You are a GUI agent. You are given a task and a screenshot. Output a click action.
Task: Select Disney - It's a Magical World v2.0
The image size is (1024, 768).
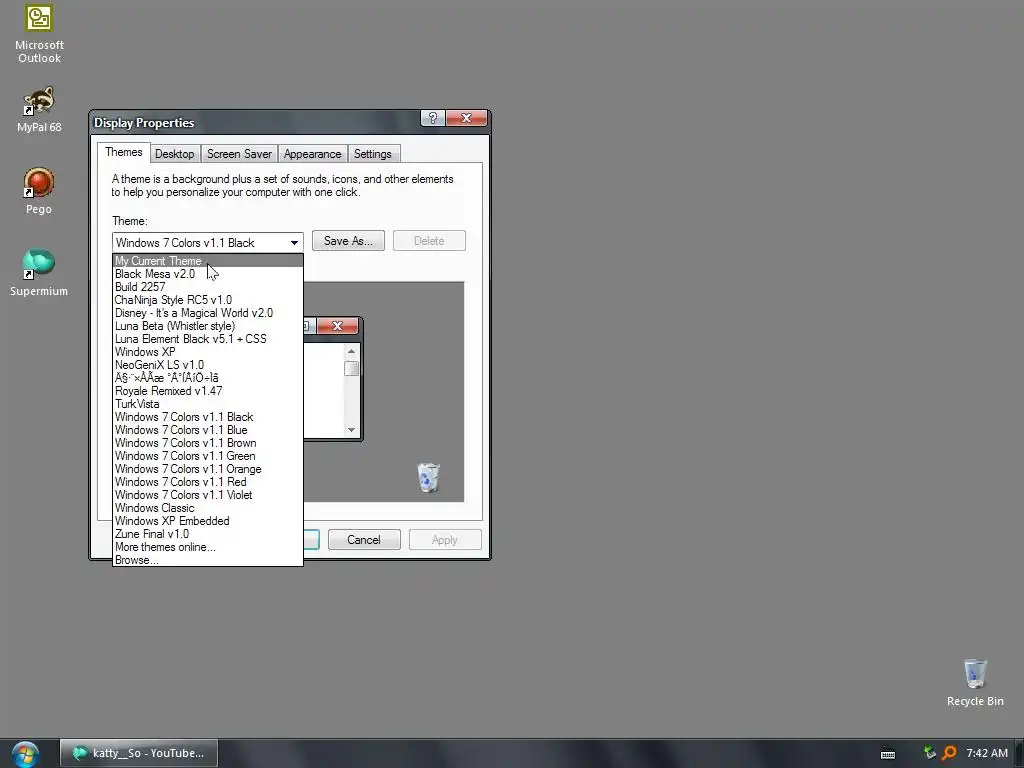point(208,313)
